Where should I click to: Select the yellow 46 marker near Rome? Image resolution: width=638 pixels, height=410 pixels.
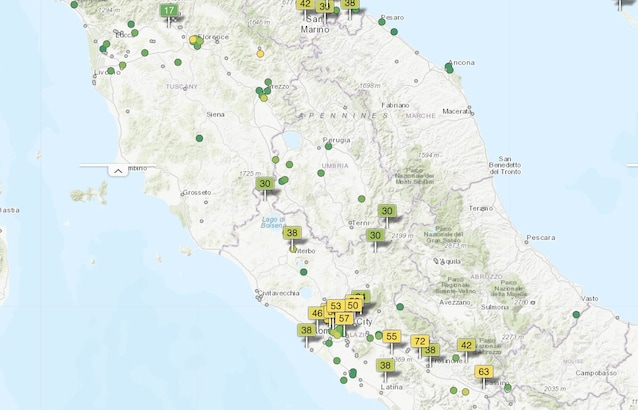coord(317,313)
